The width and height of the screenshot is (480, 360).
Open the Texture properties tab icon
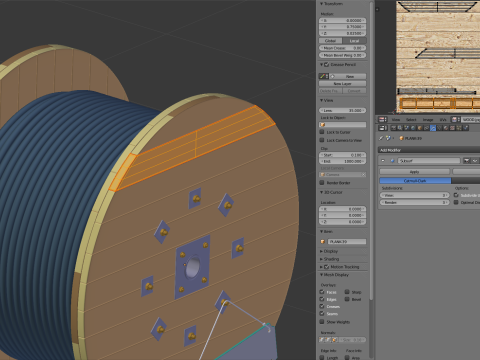[452, 128]
